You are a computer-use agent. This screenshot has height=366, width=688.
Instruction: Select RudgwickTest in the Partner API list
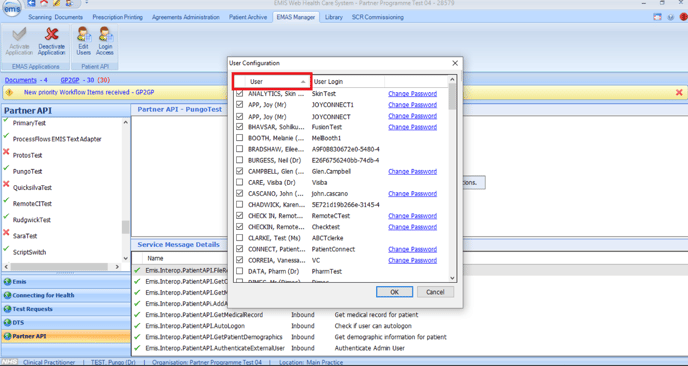pos(32,220)
